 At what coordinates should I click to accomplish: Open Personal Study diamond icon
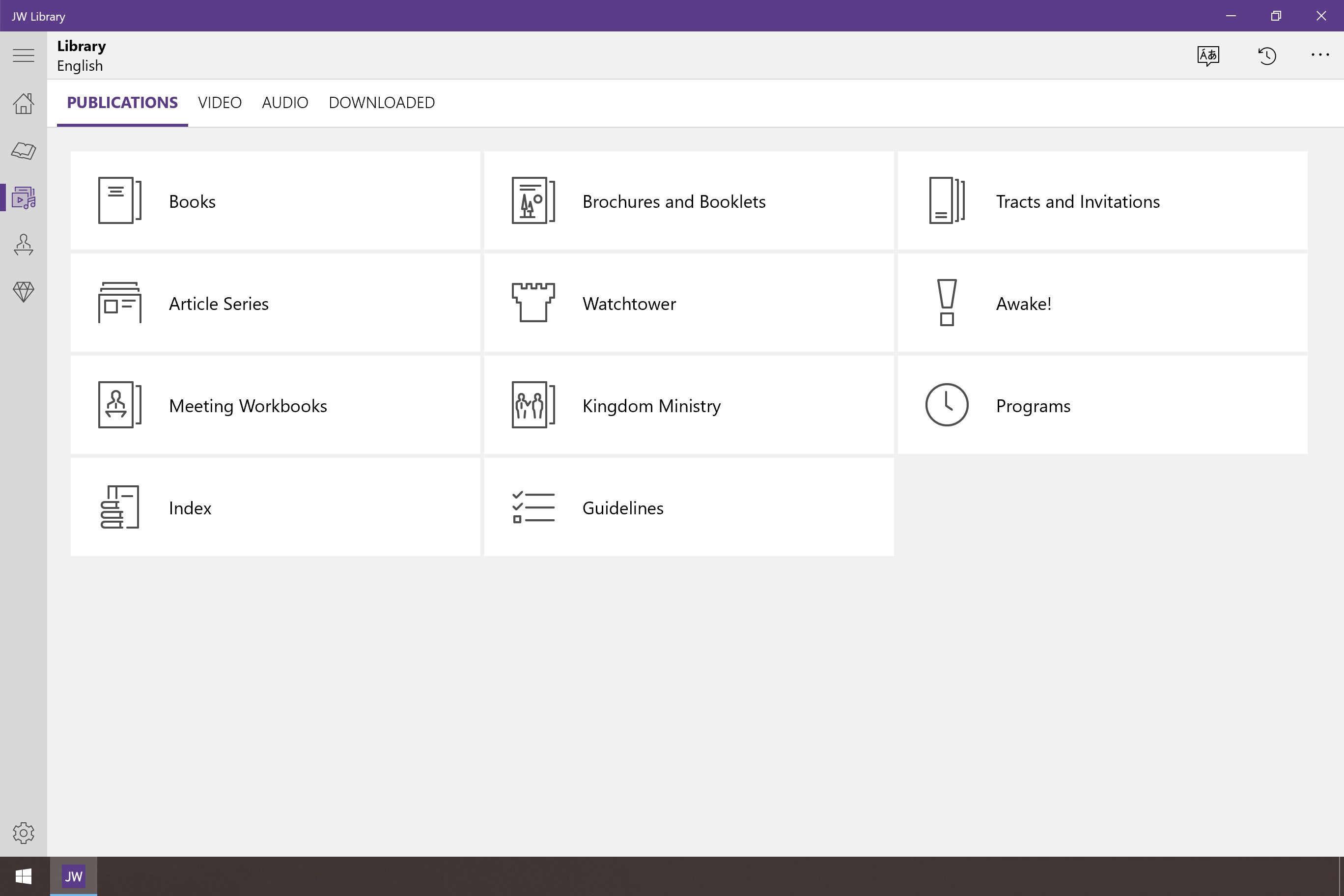coord(24,292)
